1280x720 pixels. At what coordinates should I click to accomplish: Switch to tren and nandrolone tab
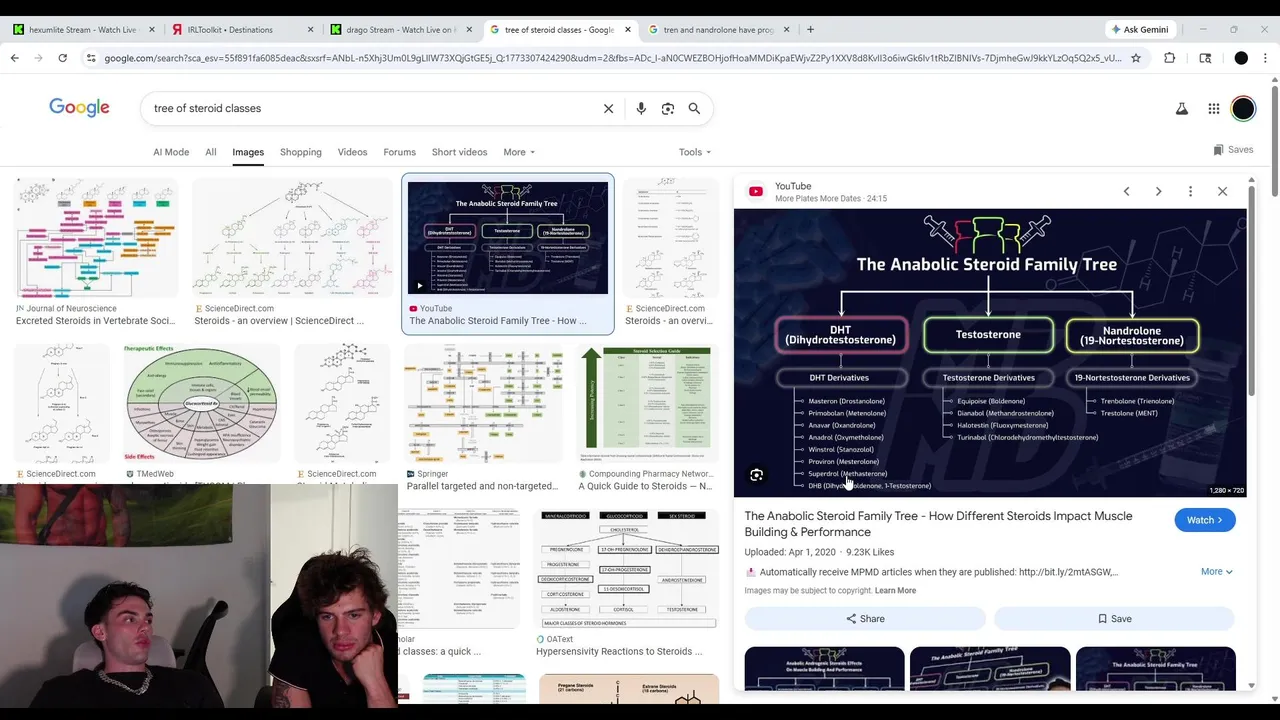coord(719,29)
